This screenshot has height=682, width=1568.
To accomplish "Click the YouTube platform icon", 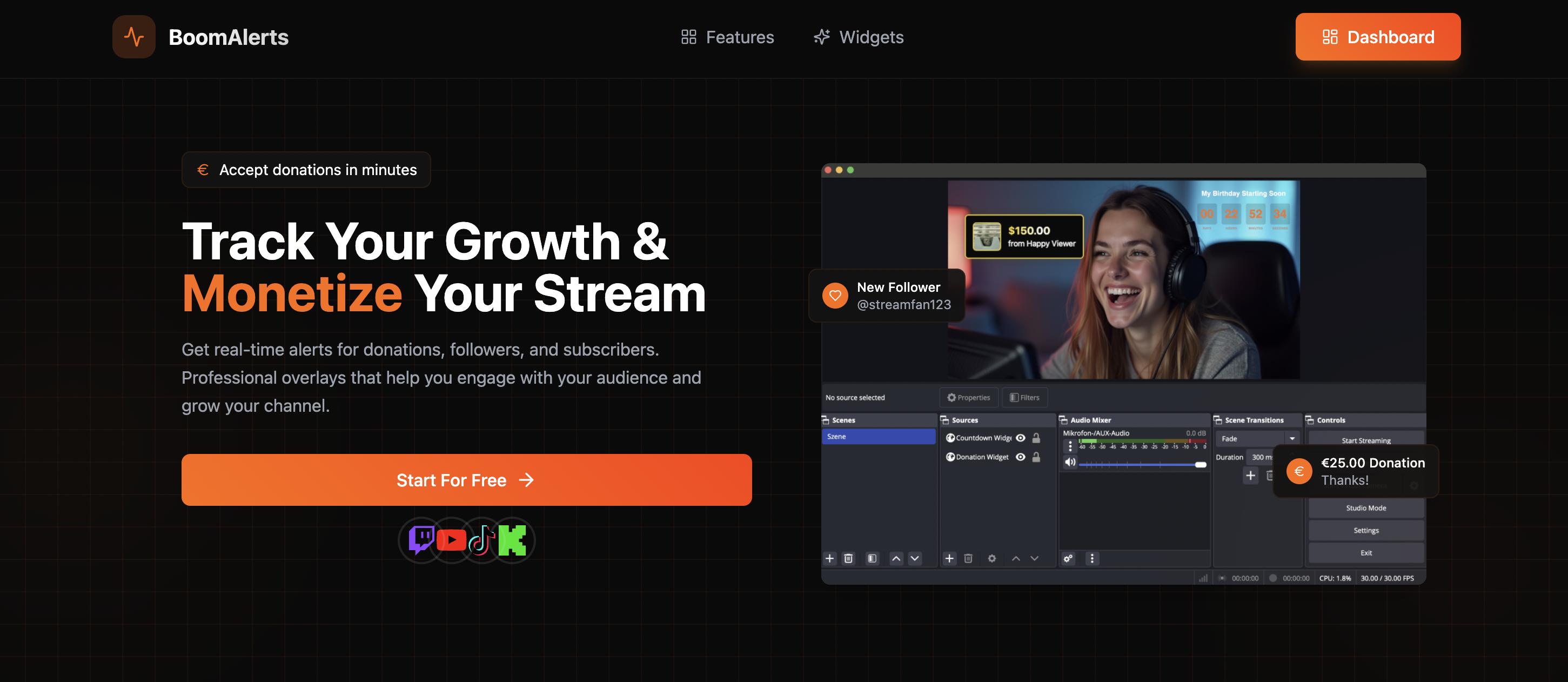I will click(452, 540).
